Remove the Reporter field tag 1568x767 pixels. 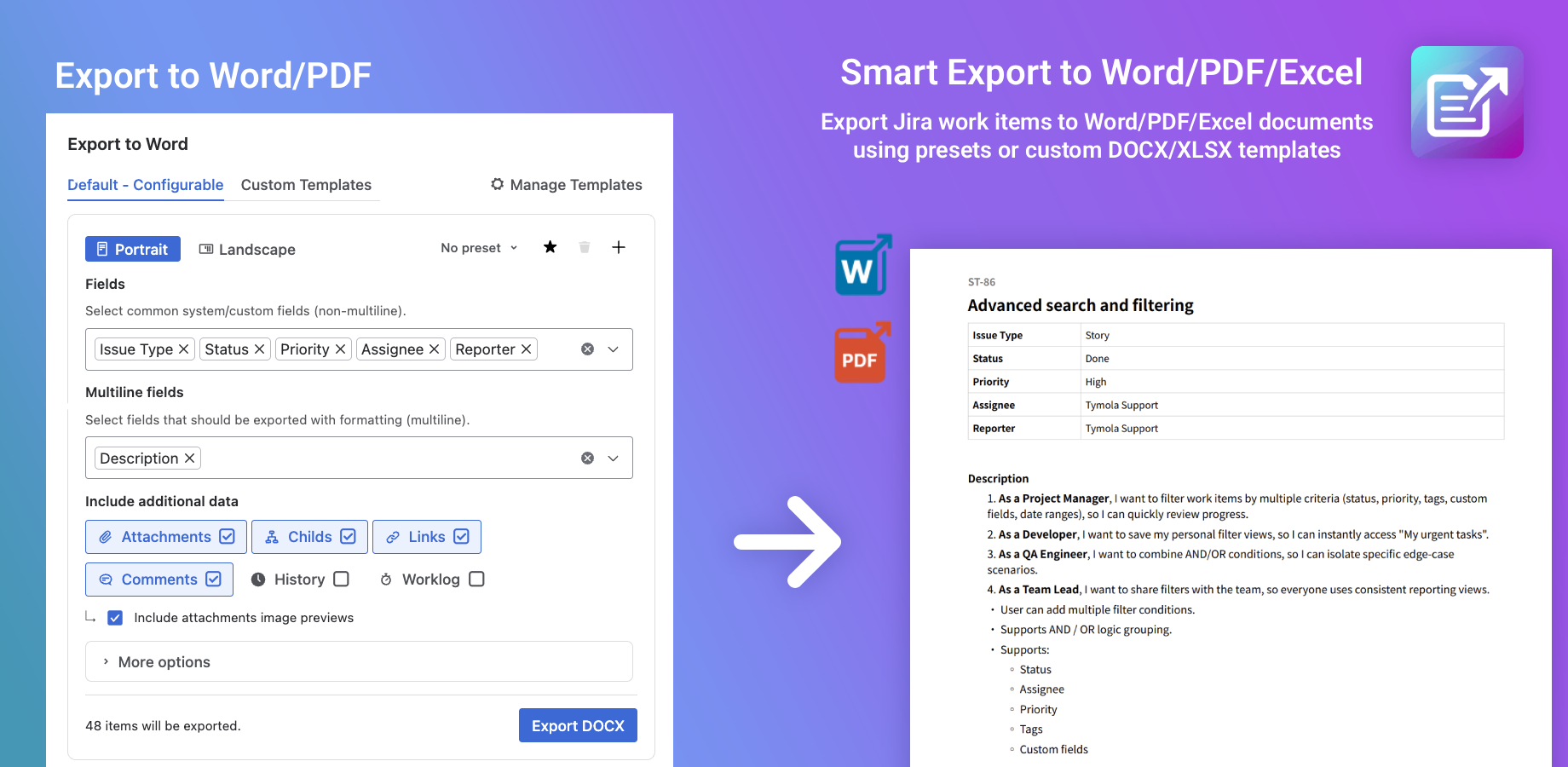point(526,349)
